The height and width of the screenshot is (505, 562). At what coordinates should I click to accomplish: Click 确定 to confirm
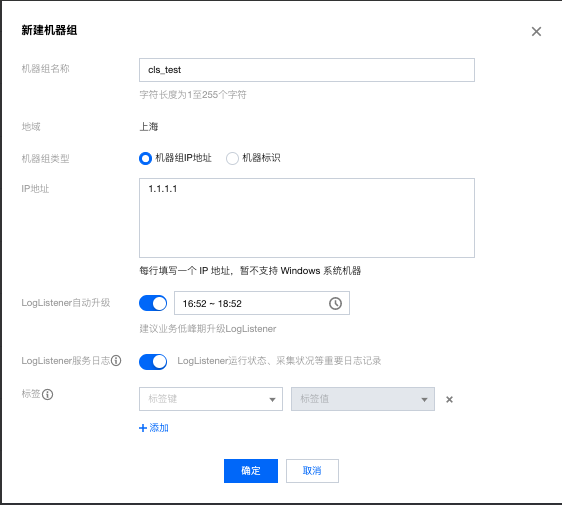251,471
